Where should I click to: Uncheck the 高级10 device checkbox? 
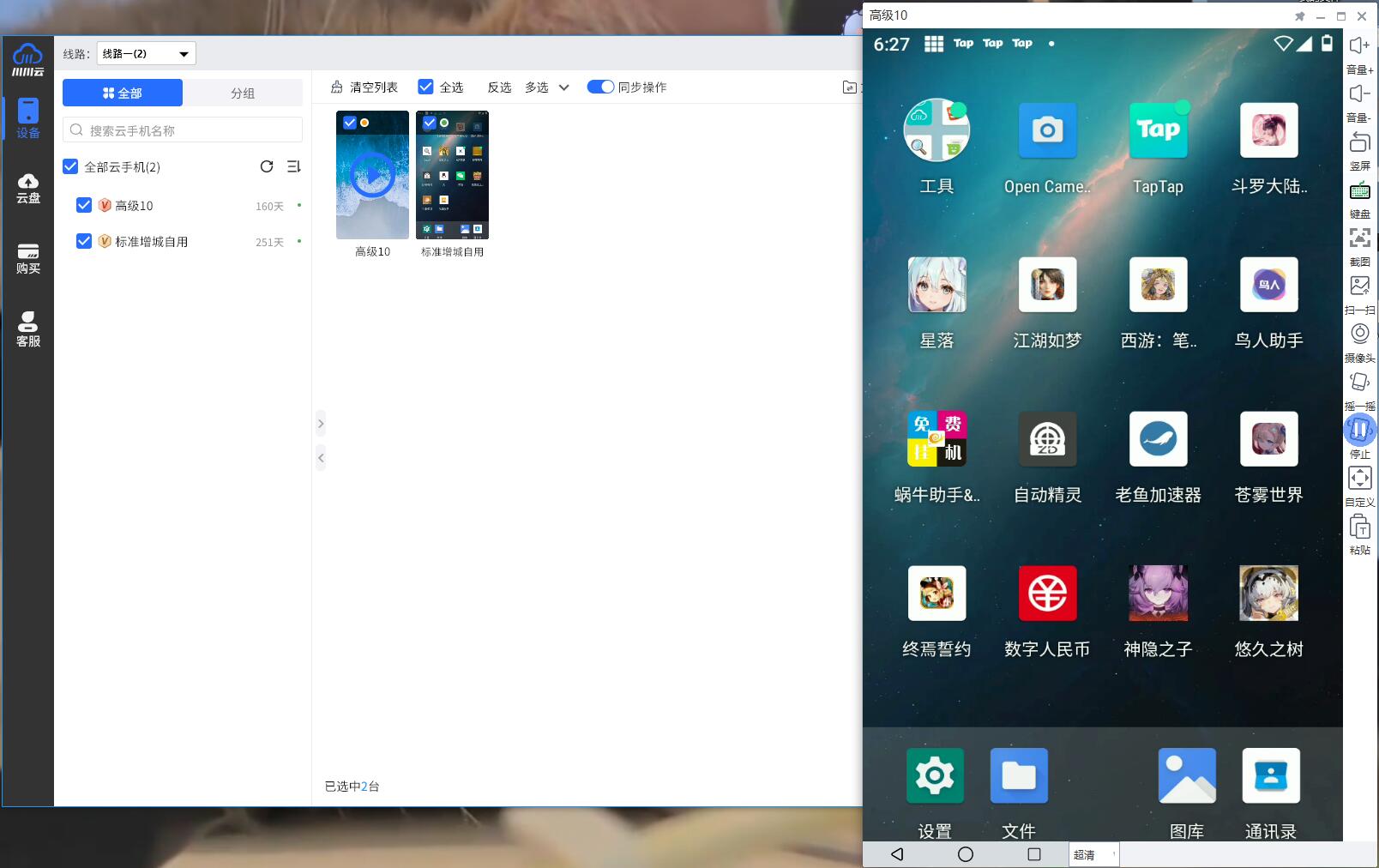(84, 205)
